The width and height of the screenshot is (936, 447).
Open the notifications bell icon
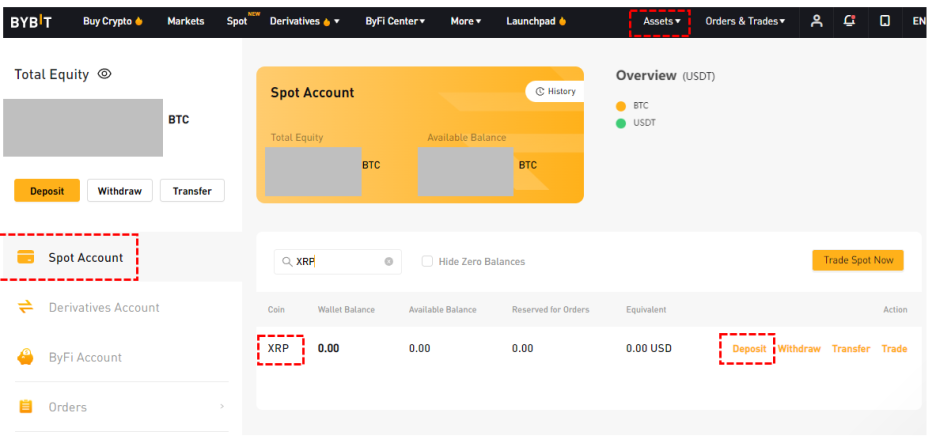849,21
